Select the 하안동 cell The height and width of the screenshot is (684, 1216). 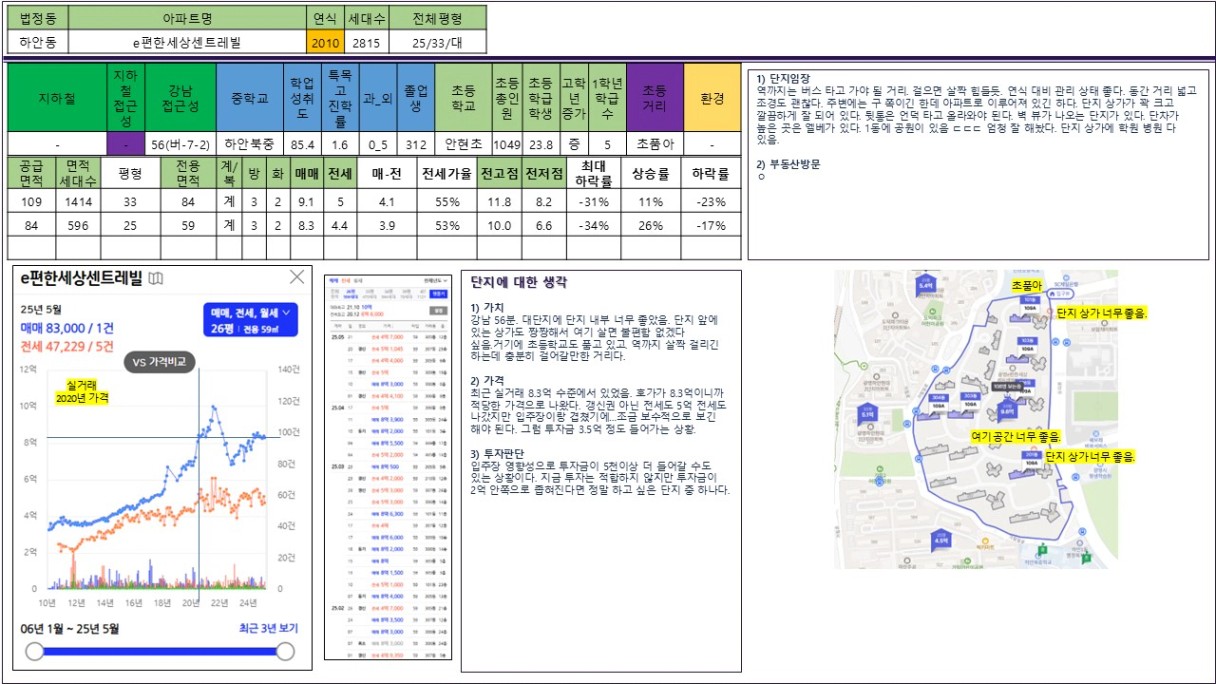(36, 43)
